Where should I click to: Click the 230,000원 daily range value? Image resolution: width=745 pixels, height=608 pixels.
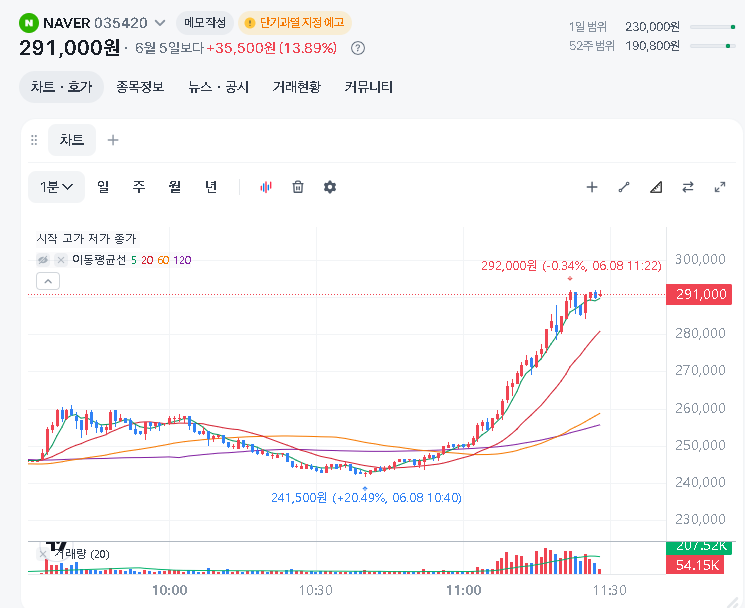pyautogui.click(x=652, y=27)
